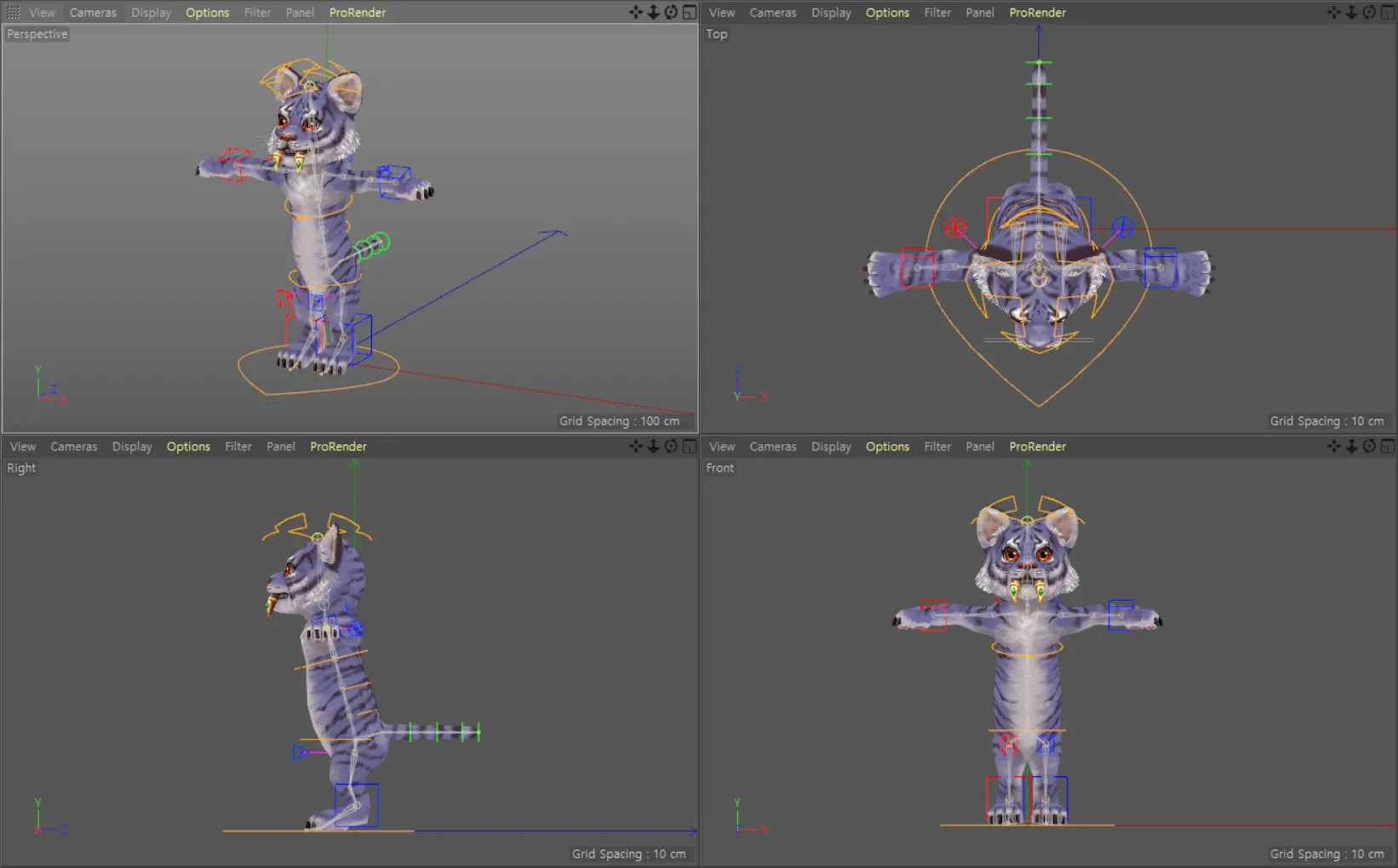Click the Perspective viewport rotate-camera icon

coord(671,12)
